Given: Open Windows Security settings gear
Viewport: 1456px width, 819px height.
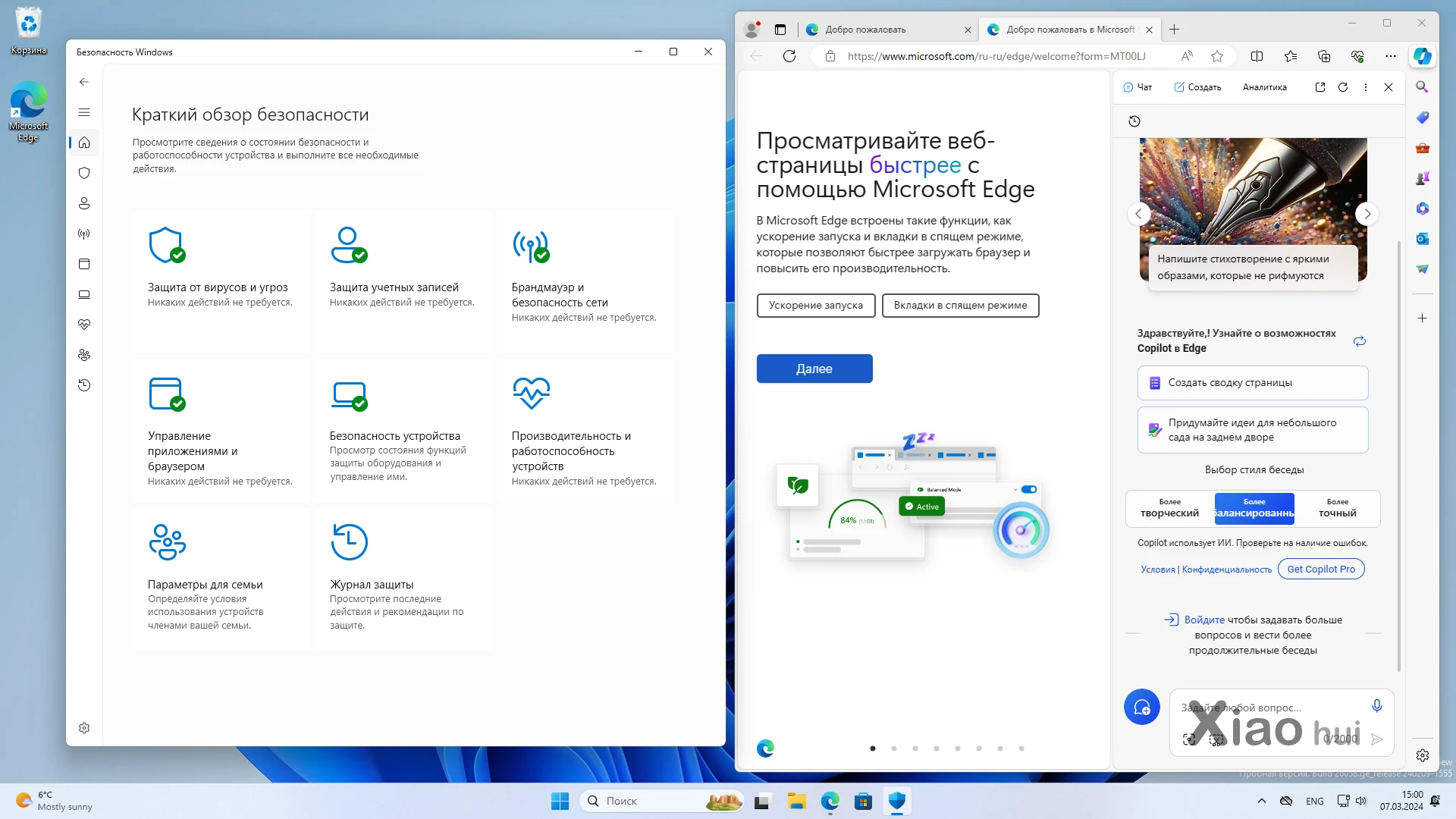Looking at the screenshot, I should click(84, 728).
